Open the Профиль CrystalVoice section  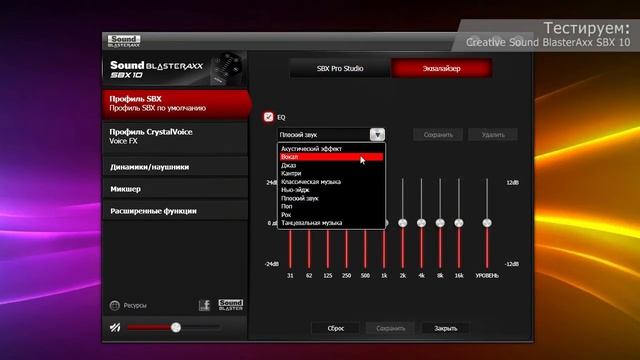(175, 137)
